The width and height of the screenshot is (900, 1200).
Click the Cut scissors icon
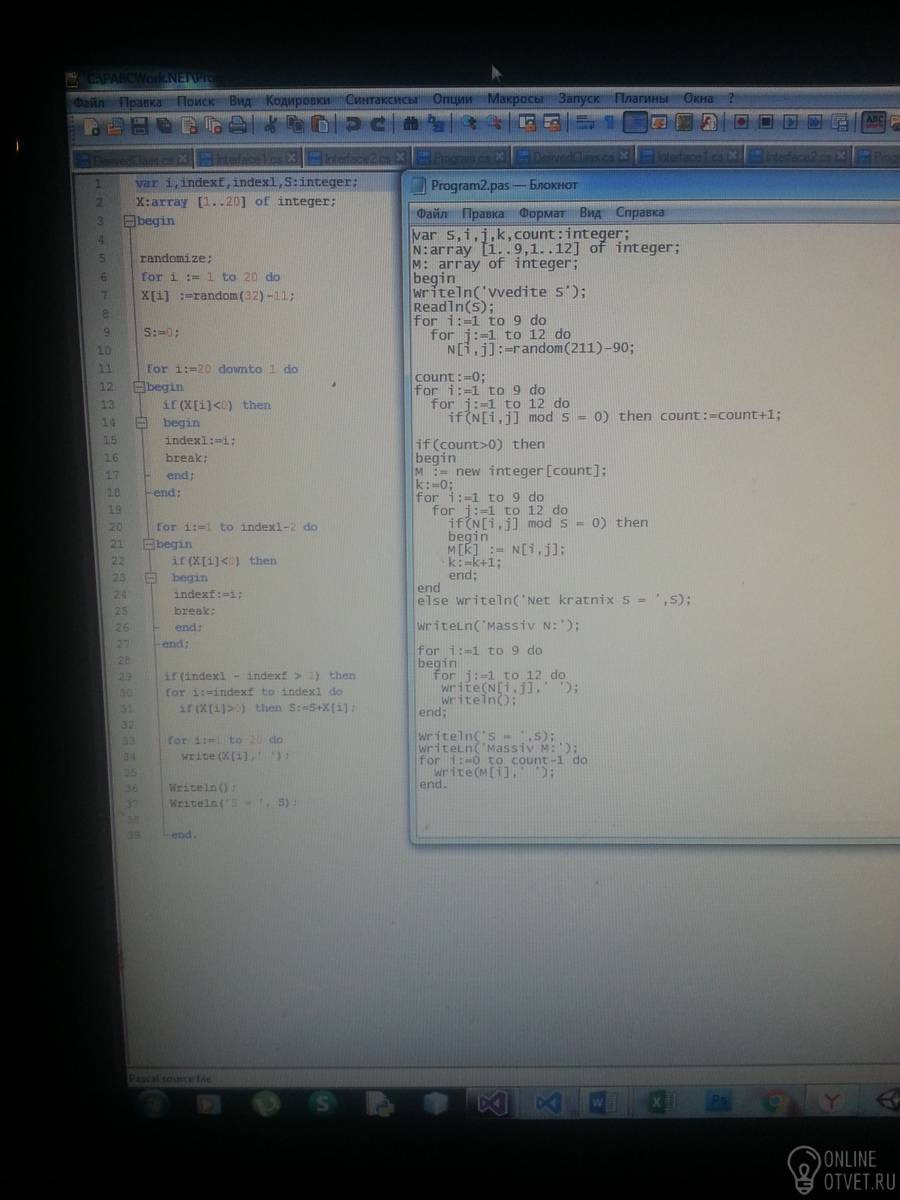(270, 125)
